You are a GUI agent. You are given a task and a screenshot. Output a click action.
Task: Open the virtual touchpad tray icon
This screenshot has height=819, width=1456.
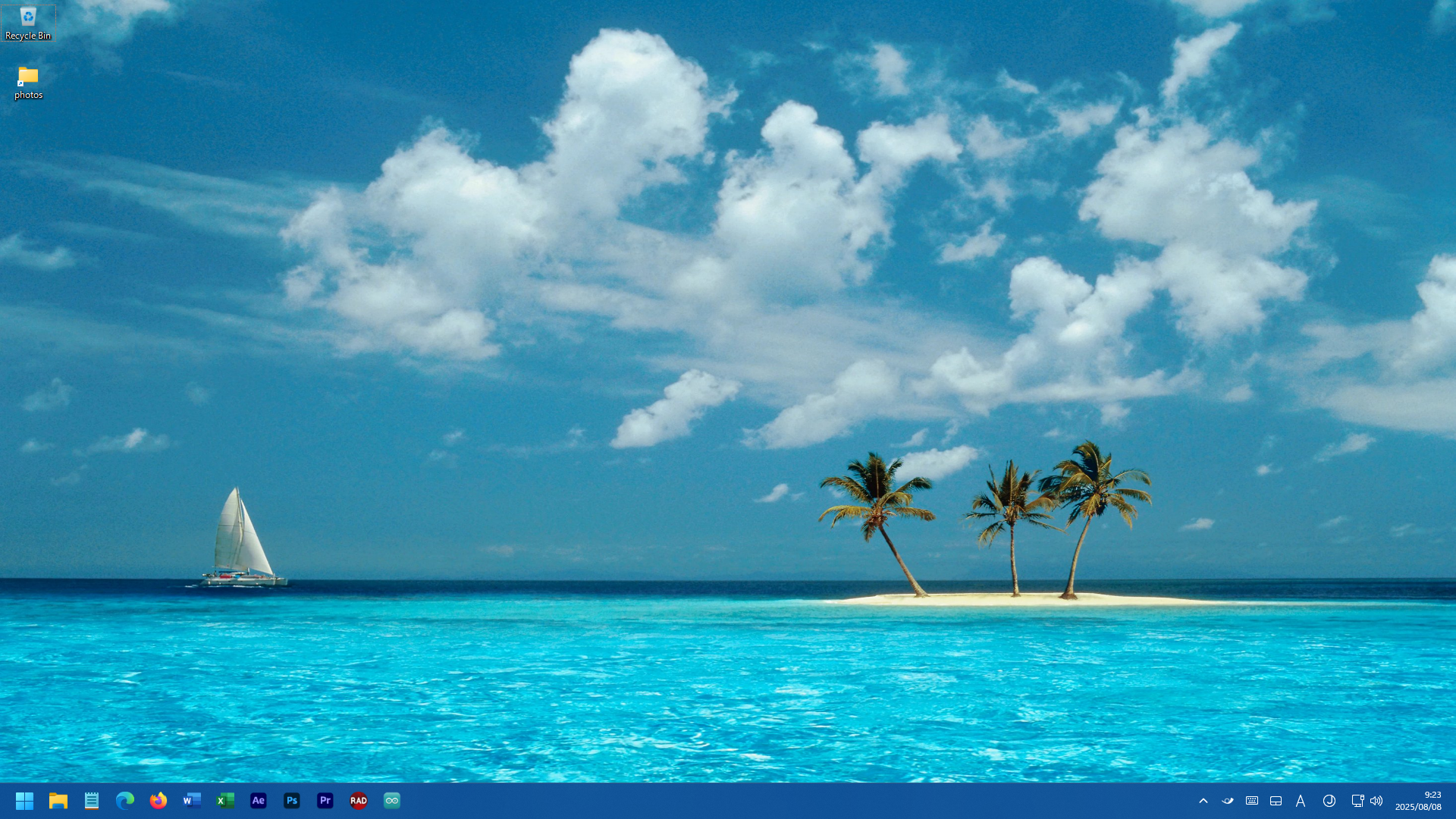pos(1276,801)
